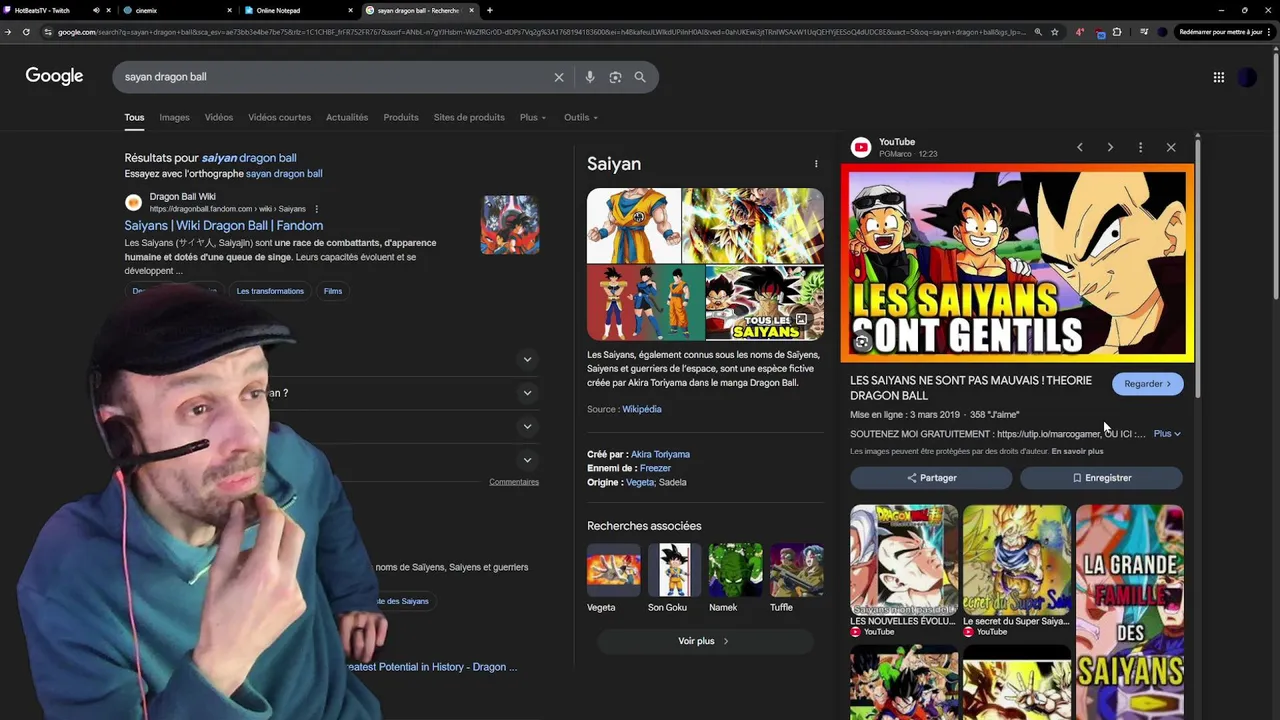Open the Namek related search thumbnail
The image size is (1280, 720).
point(735,570)
